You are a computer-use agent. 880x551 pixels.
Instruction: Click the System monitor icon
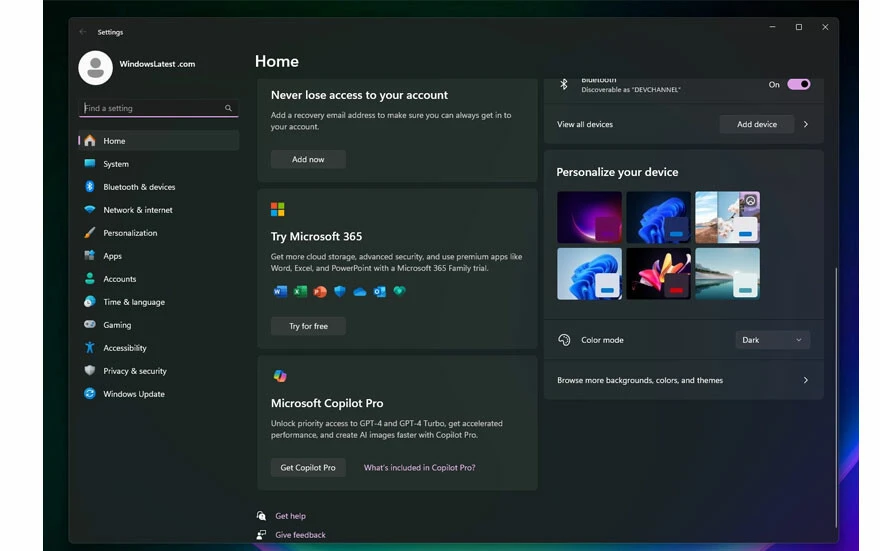pos(90,163)
